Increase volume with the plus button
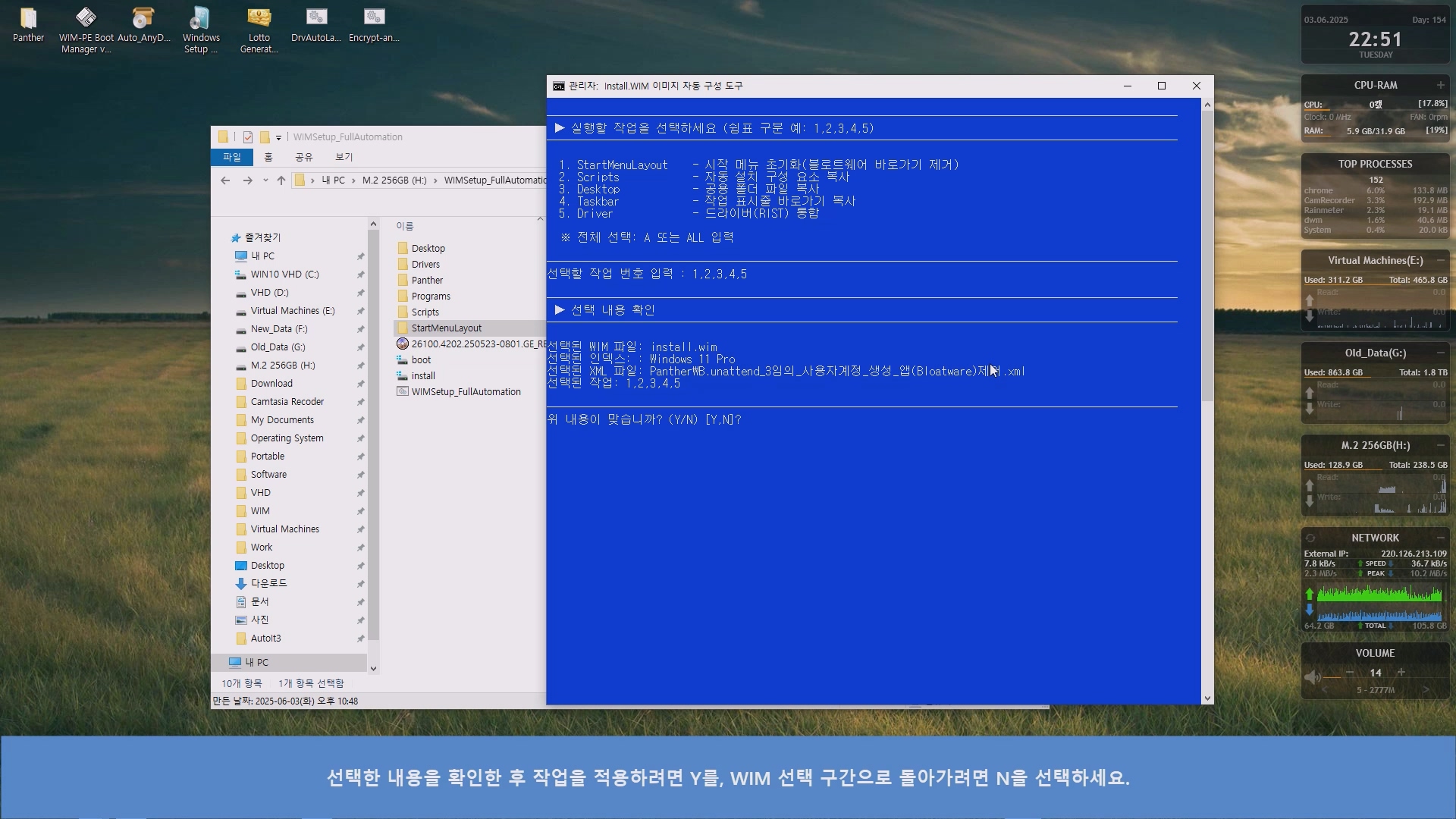The width and height of the screenshot is (1456, 819). click(x=1401, y=673)
